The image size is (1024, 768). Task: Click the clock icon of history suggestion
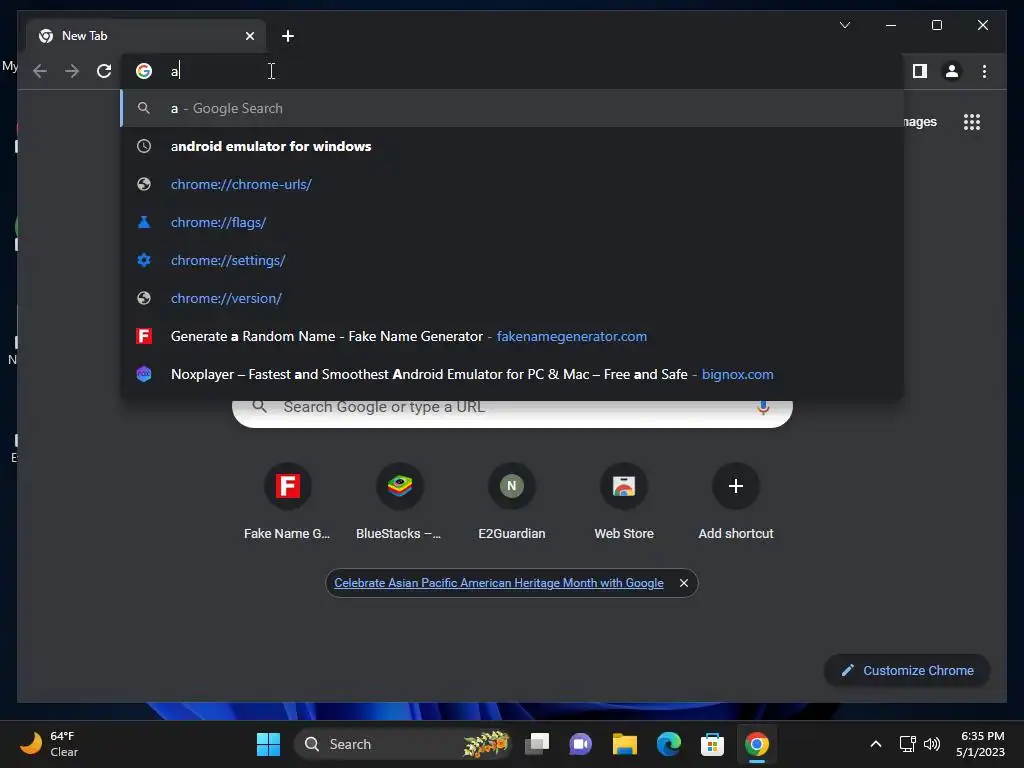click(x=144, y=146)
